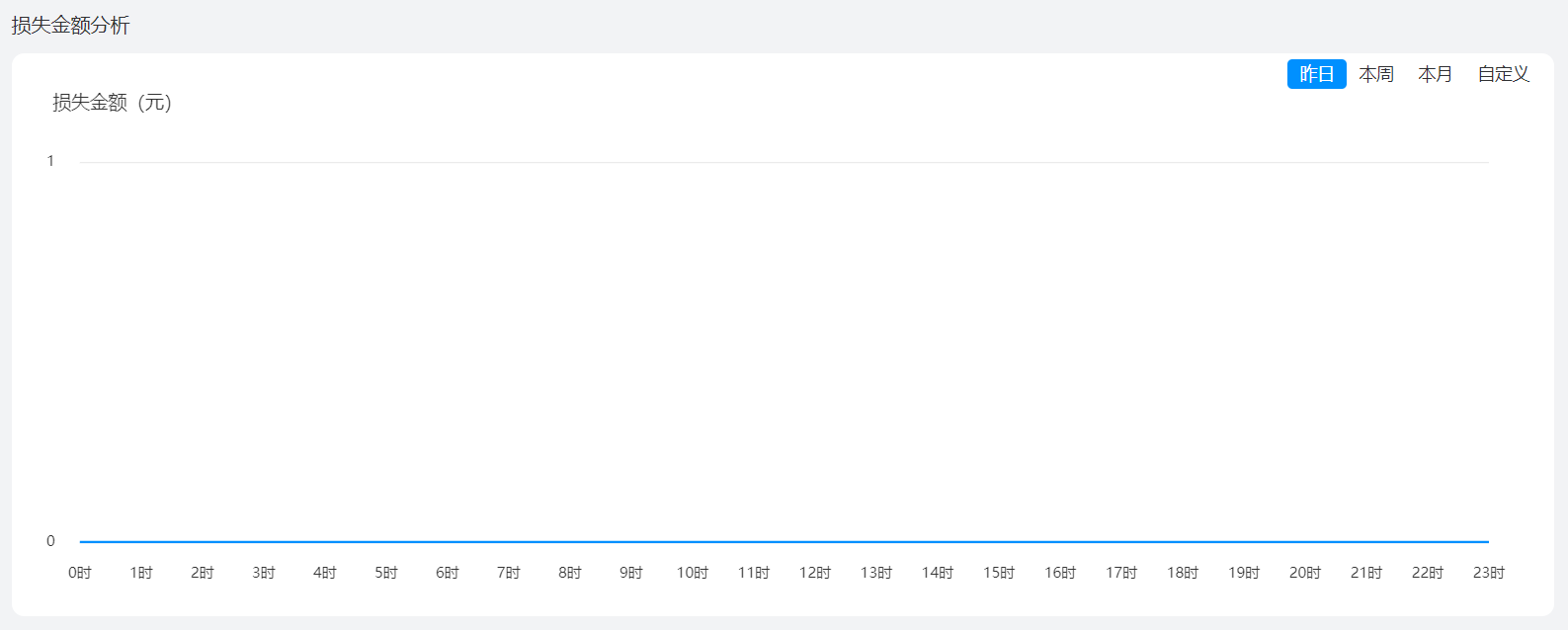Switch to the 本月 tab
Screen dimensions: 1568x630
pos(1435,74)
